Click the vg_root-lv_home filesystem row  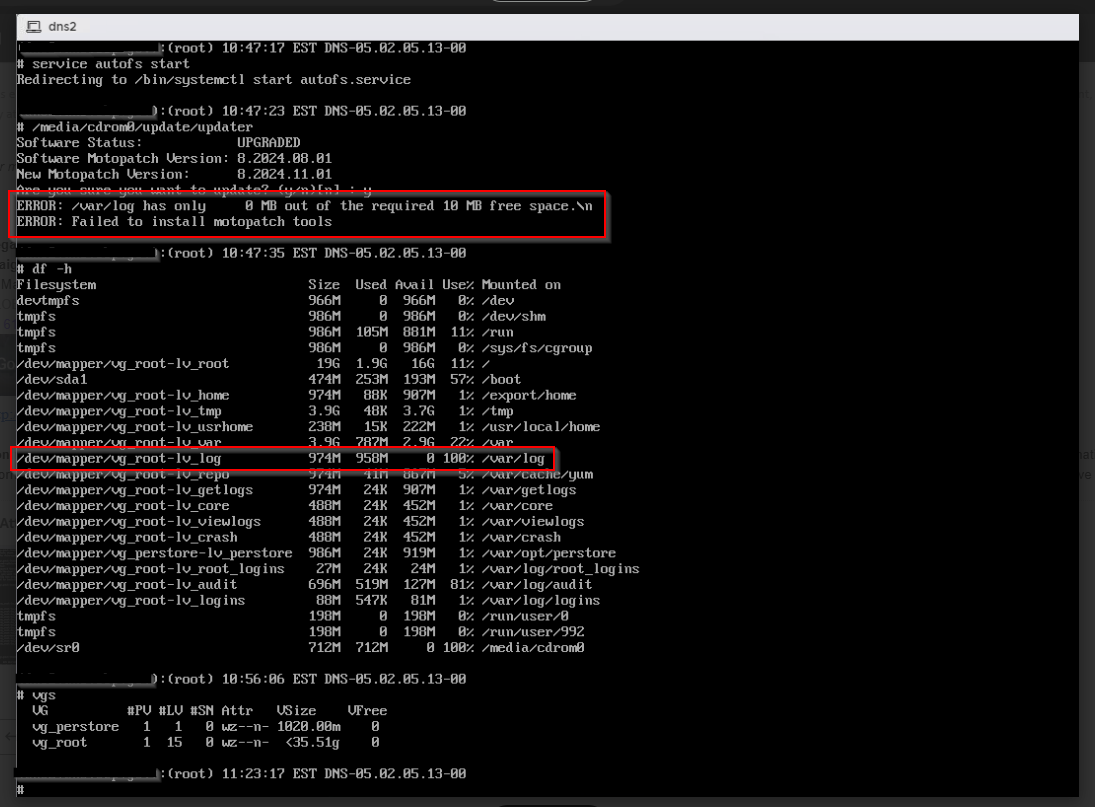(x=297, y=395)
